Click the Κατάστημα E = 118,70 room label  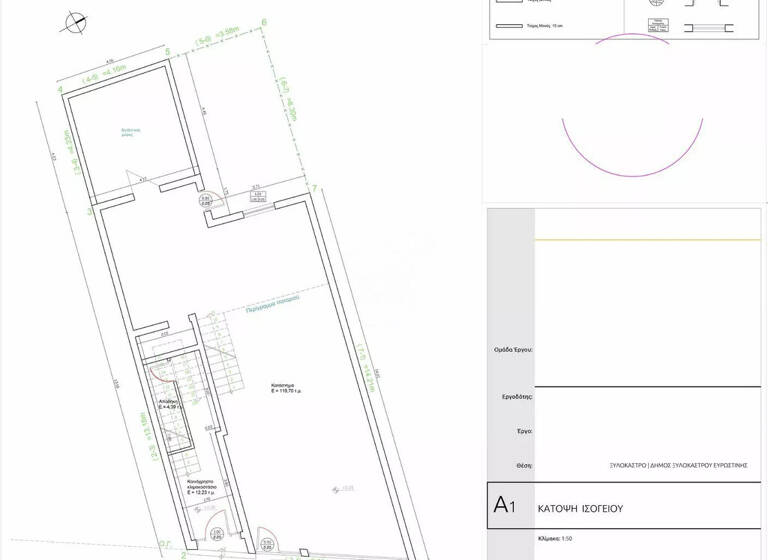tap(287, 387)
